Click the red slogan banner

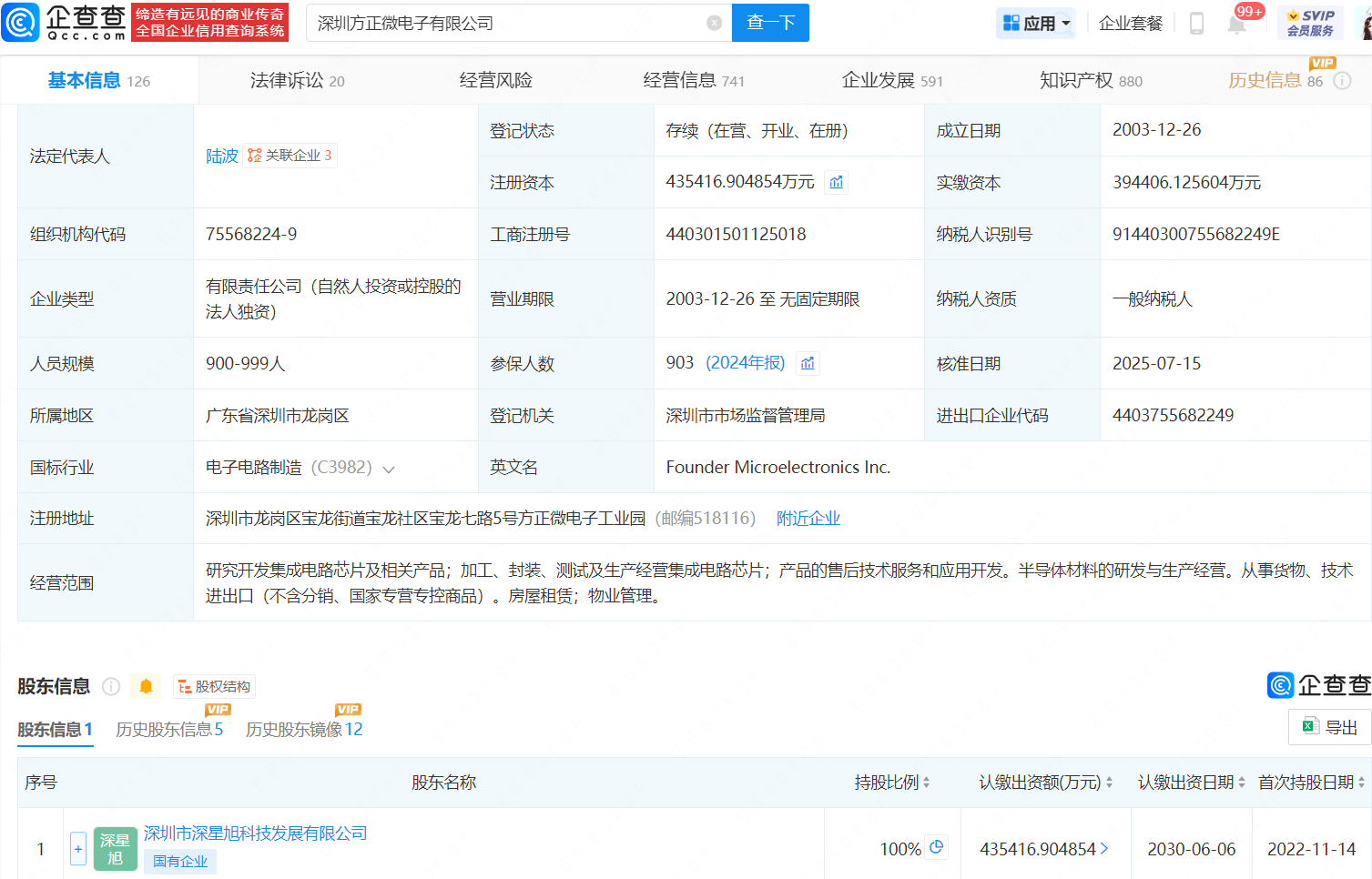(210, 23)
